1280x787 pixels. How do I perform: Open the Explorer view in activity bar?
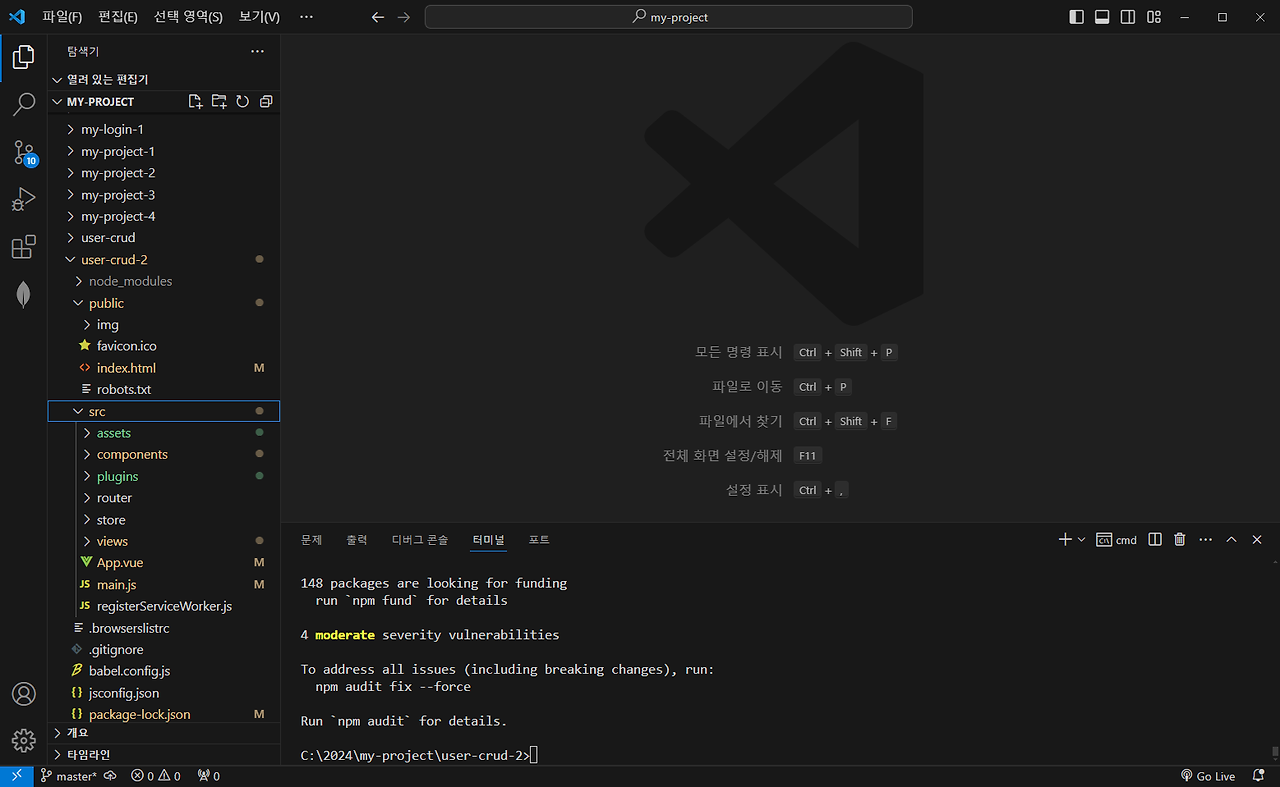click(x=23, y=56)
